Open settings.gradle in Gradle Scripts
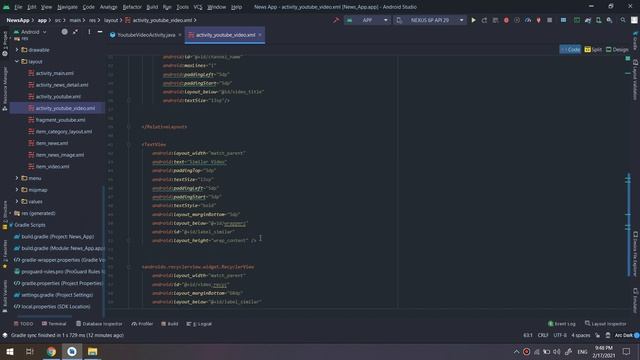Screen dimensions: 640x360 [57, 295]
